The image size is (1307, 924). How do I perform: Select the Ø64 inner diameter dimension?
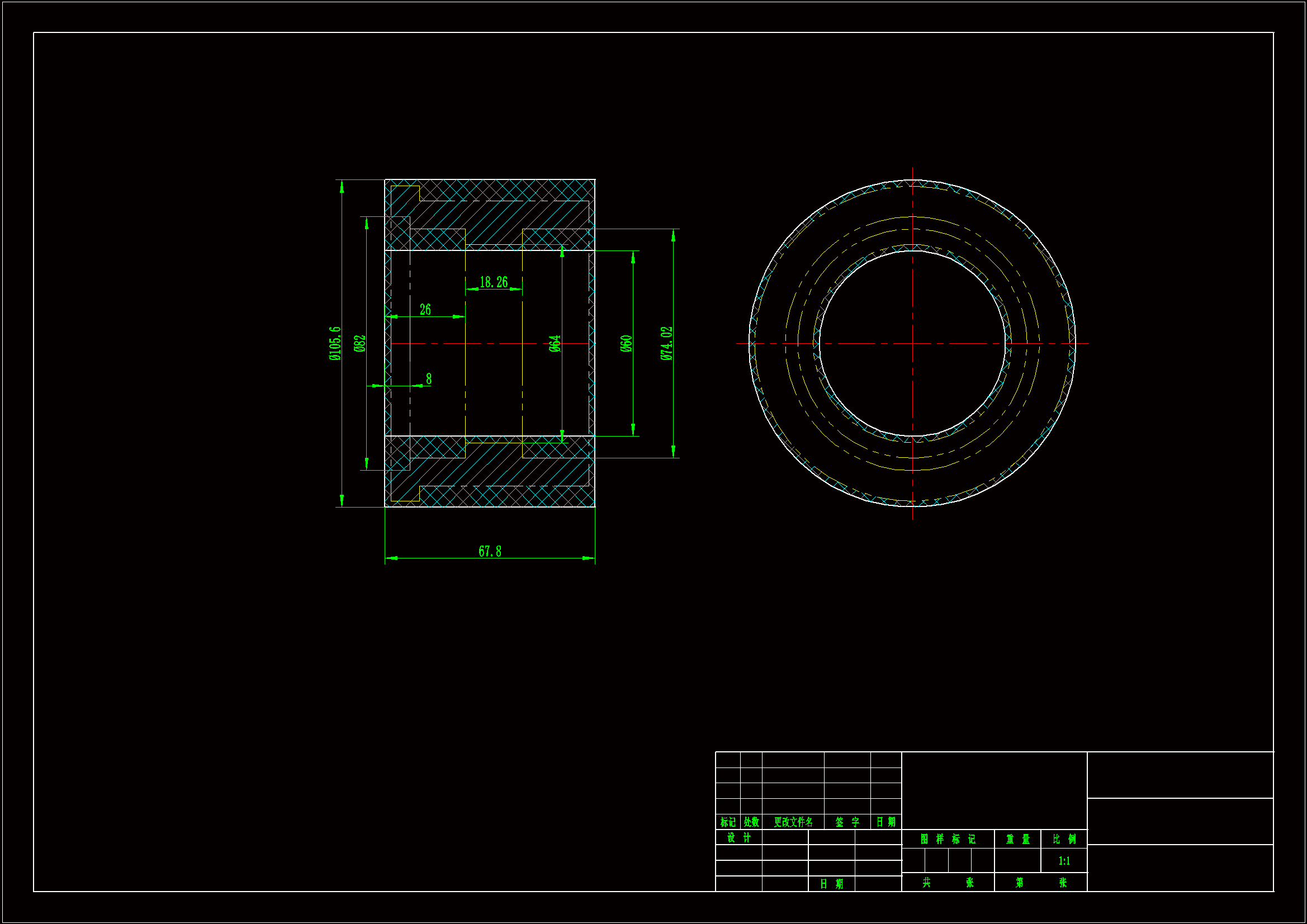(555, 343)
